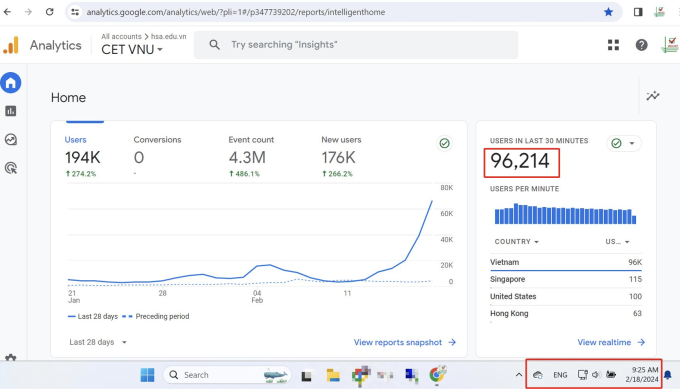This screenshot has height=392, width=680.
Task: Bookmark page with the star icon
Action: (608, 12)
